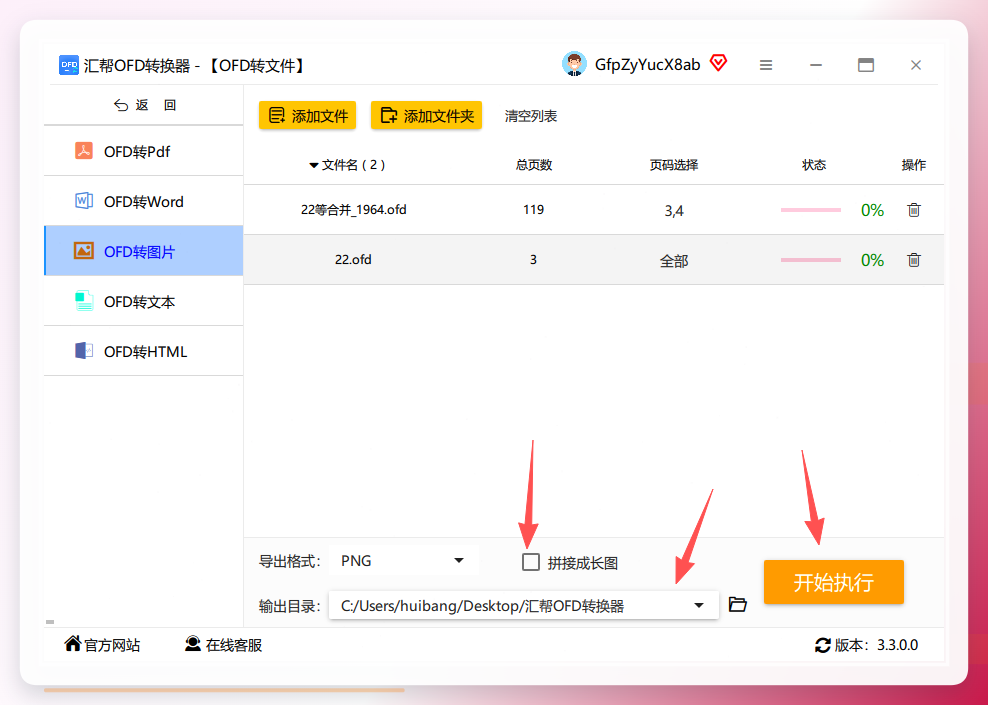
Task: Start conversion with 开始执行 button
Action: [834, 582]
